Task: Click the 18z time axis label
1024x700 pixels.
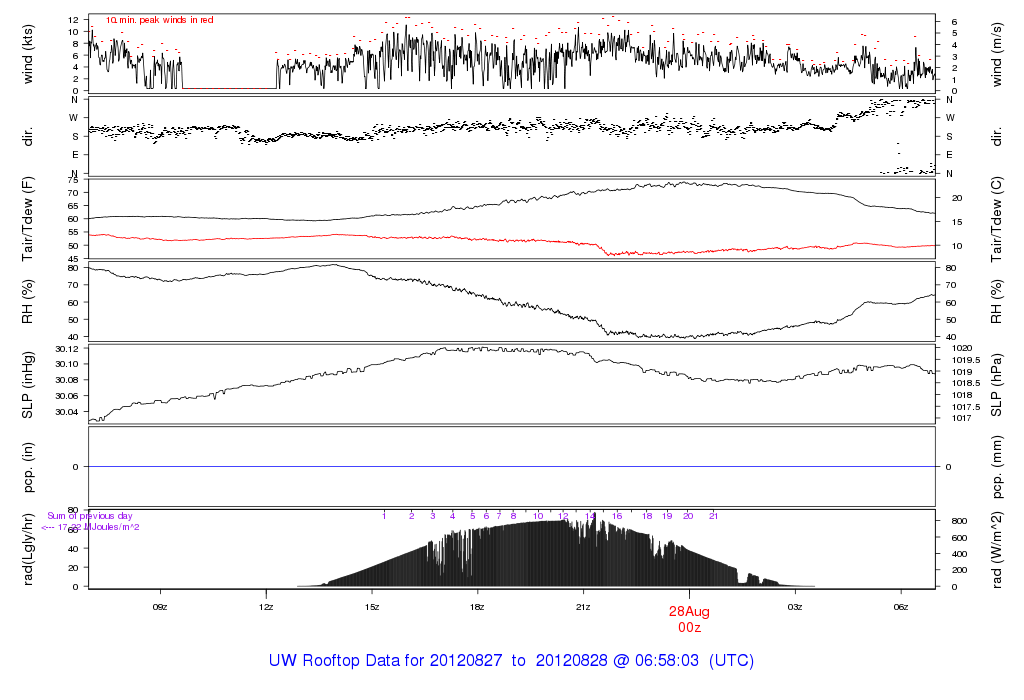Action: tap(478, 607)
